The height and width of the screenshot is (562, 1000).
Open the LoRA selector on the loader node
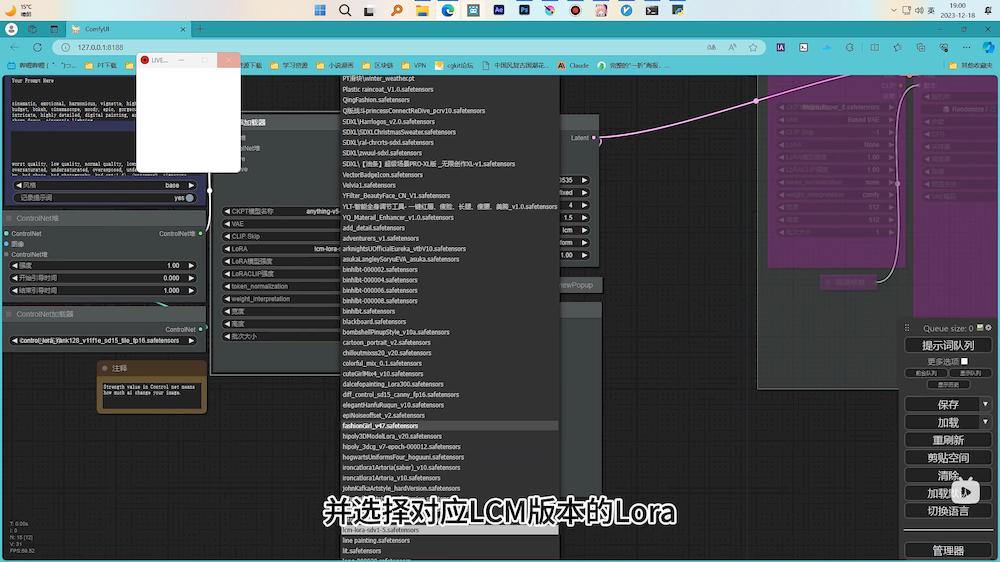tap(280, 249)
